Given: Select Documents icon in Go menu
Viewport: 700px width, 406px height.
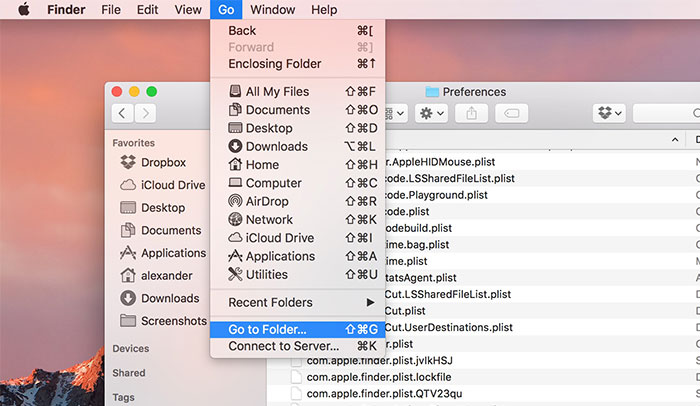Looking at the screenshot, I should (x=235, y=109).
